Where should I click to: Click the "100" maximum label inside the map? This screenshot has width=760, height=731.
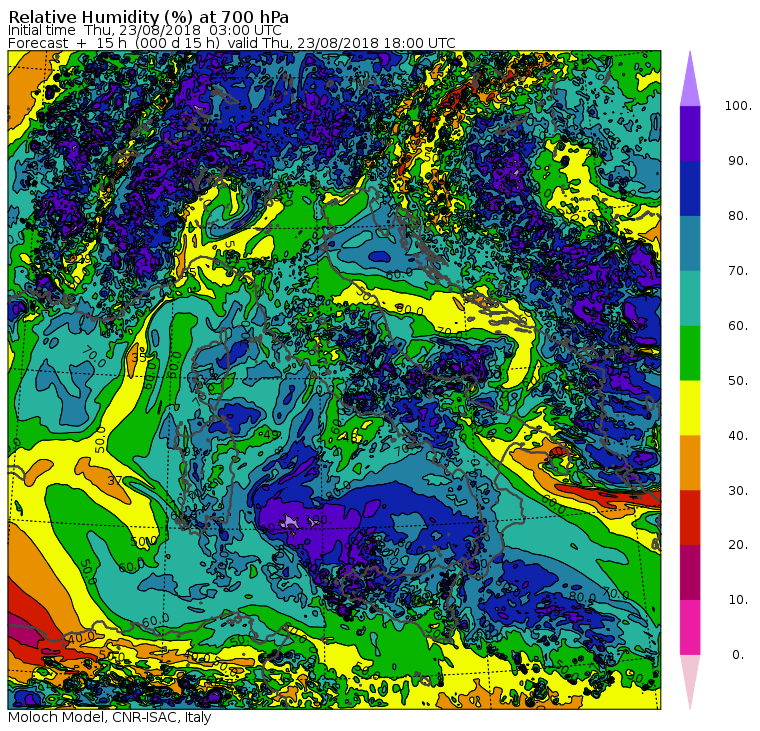tap(316, 521)
